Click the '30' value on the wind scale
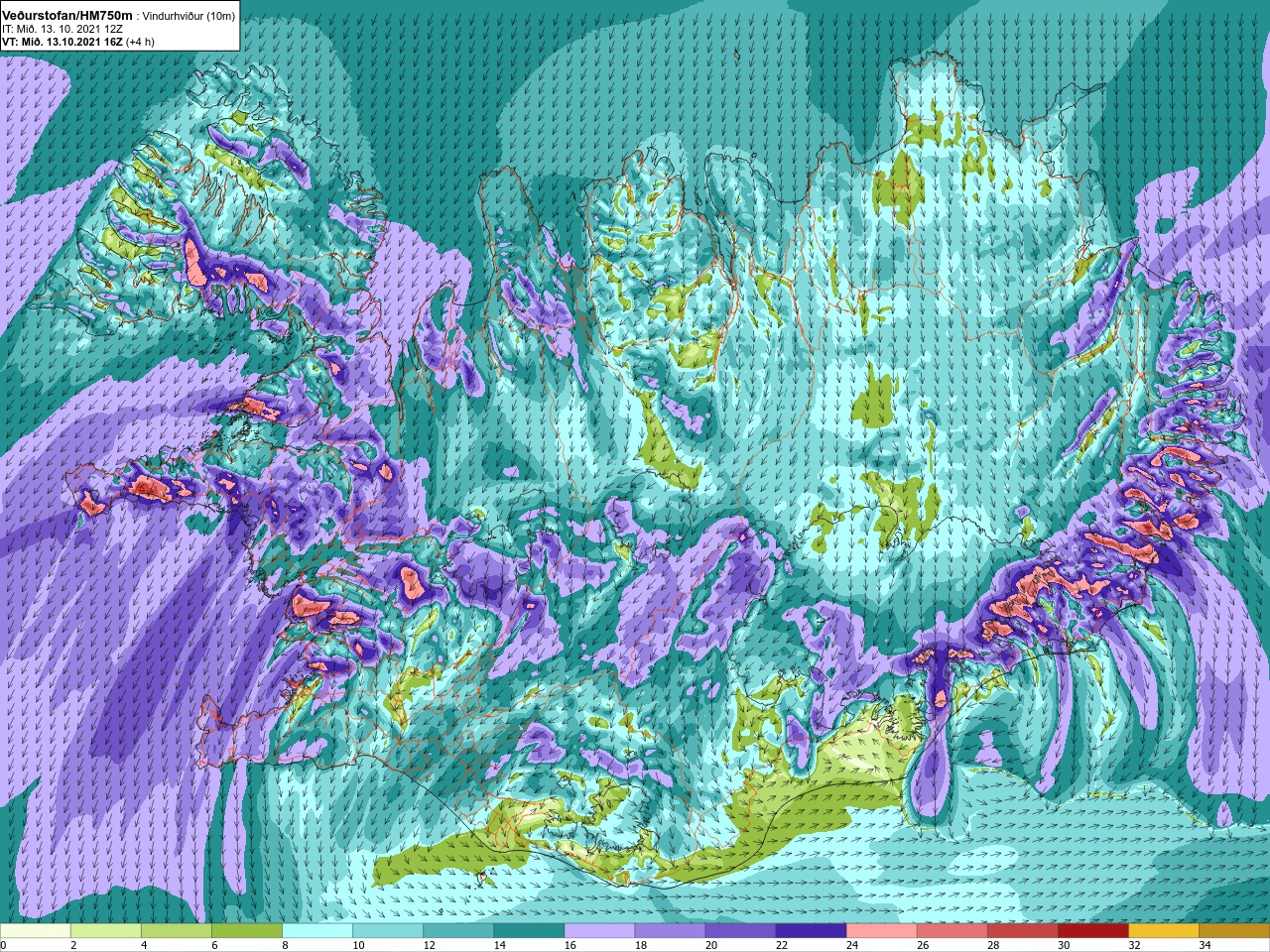Screen dimensions: 1270x952 click(1064, 945)
